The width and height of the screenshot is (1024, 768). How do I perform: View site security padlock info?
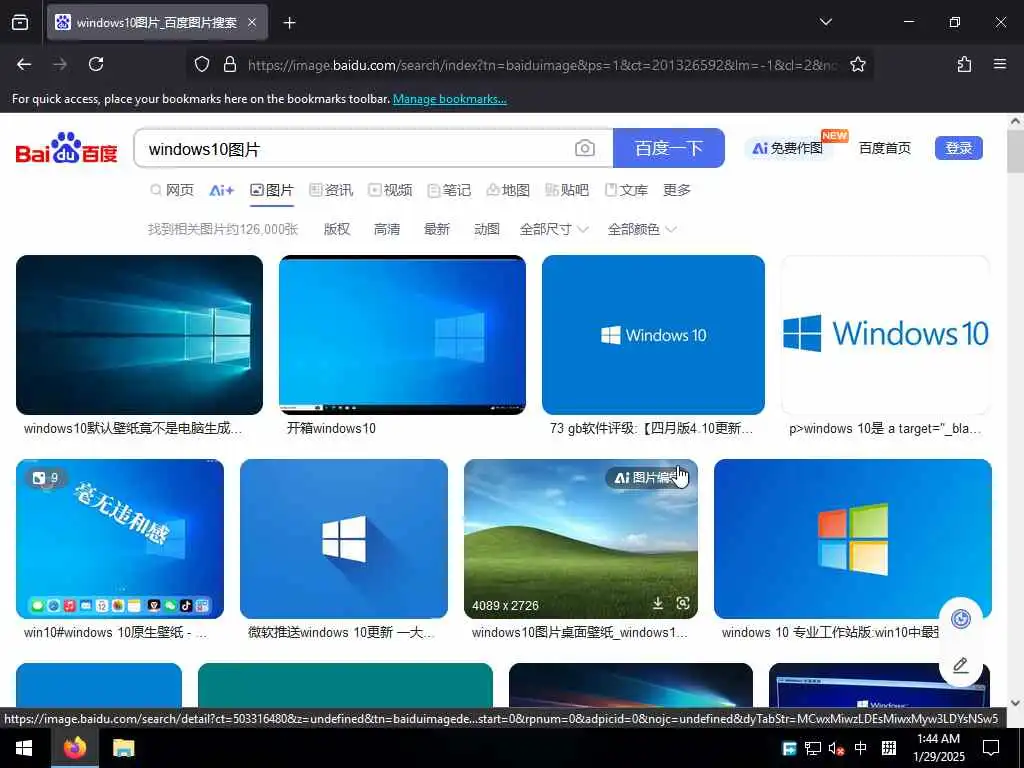pos(230,64)
